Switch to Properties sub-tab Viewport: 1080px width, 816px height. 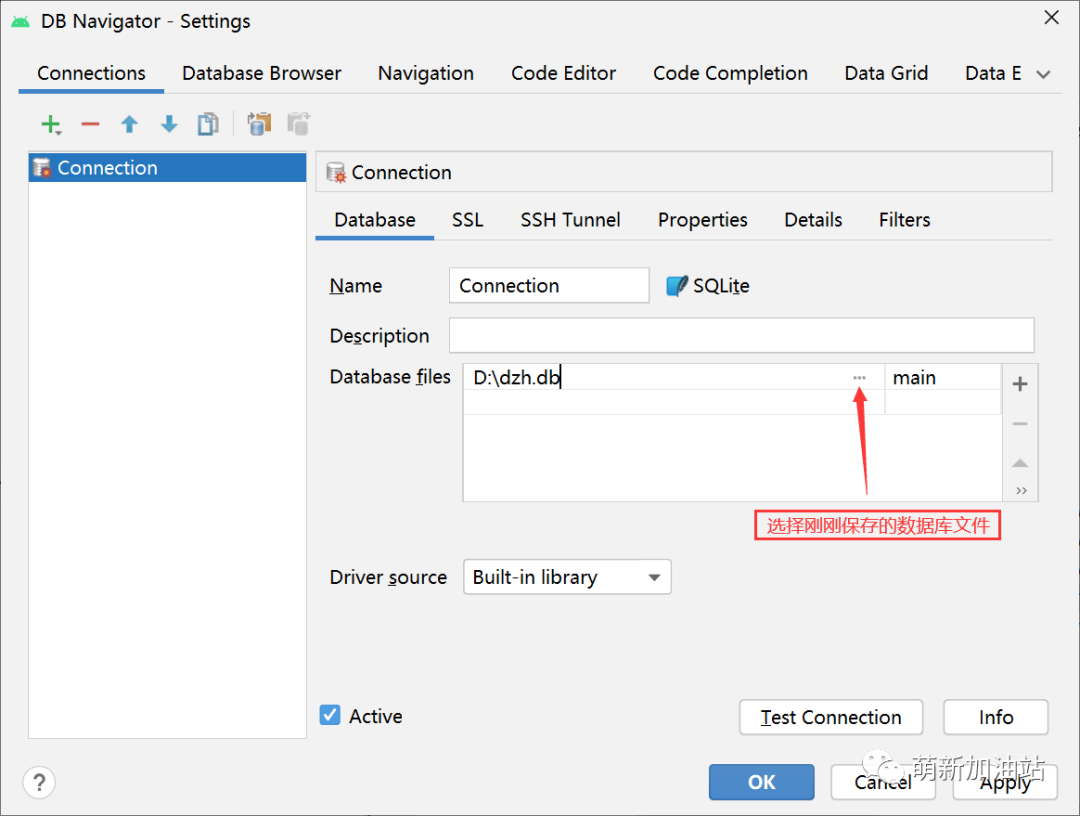[x=703, y=220]
